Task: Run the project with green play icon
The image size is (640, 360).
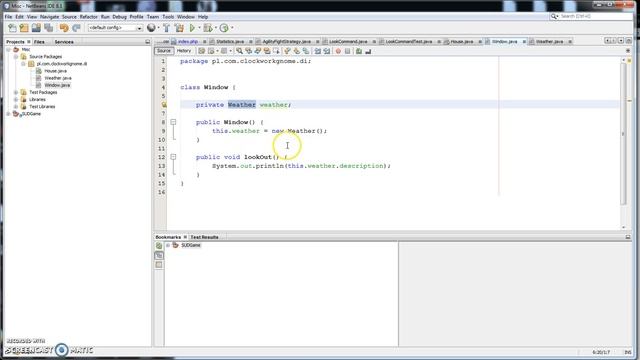Action: (x=192, y=28)
